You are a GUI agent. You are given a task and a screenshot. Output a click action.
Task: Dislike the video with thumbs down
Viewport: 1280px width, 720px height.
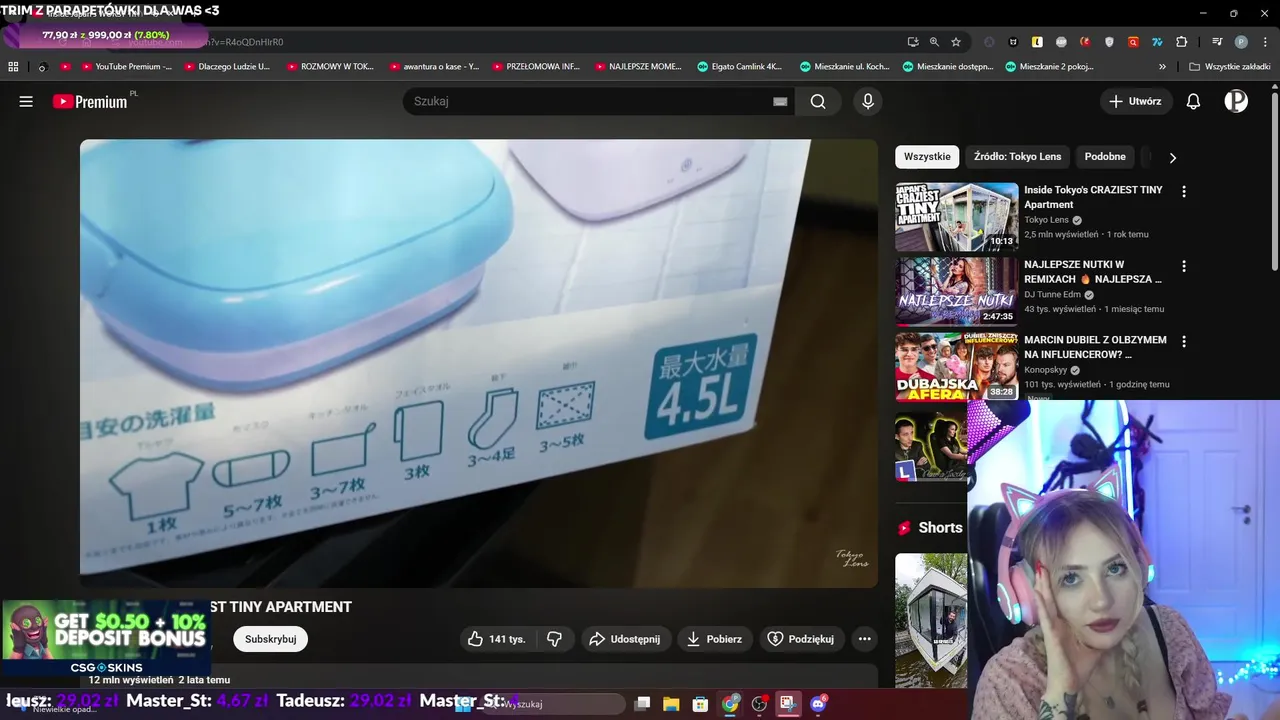554,639
